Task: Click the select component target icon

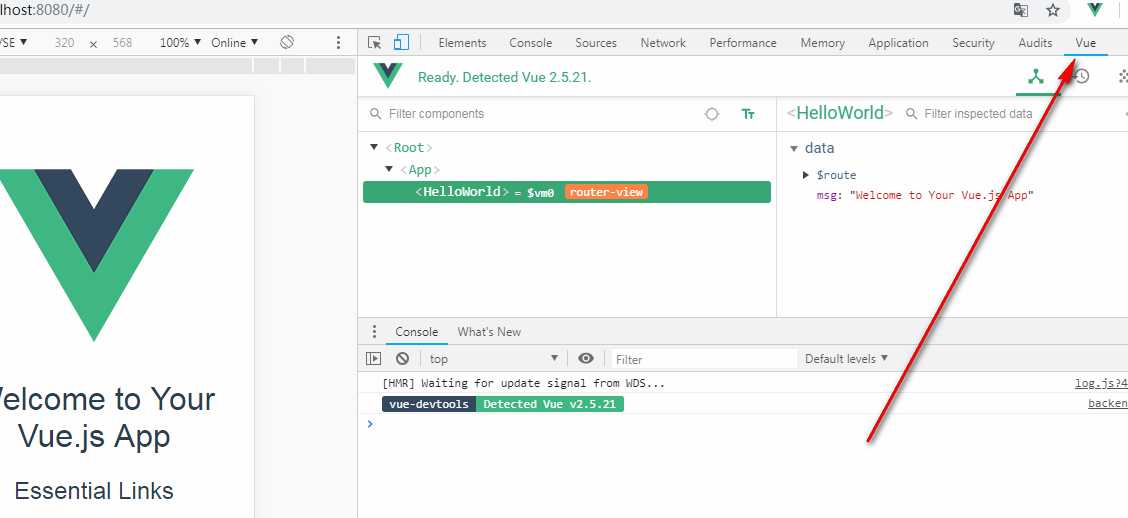Action: click(x=711, y=114)
